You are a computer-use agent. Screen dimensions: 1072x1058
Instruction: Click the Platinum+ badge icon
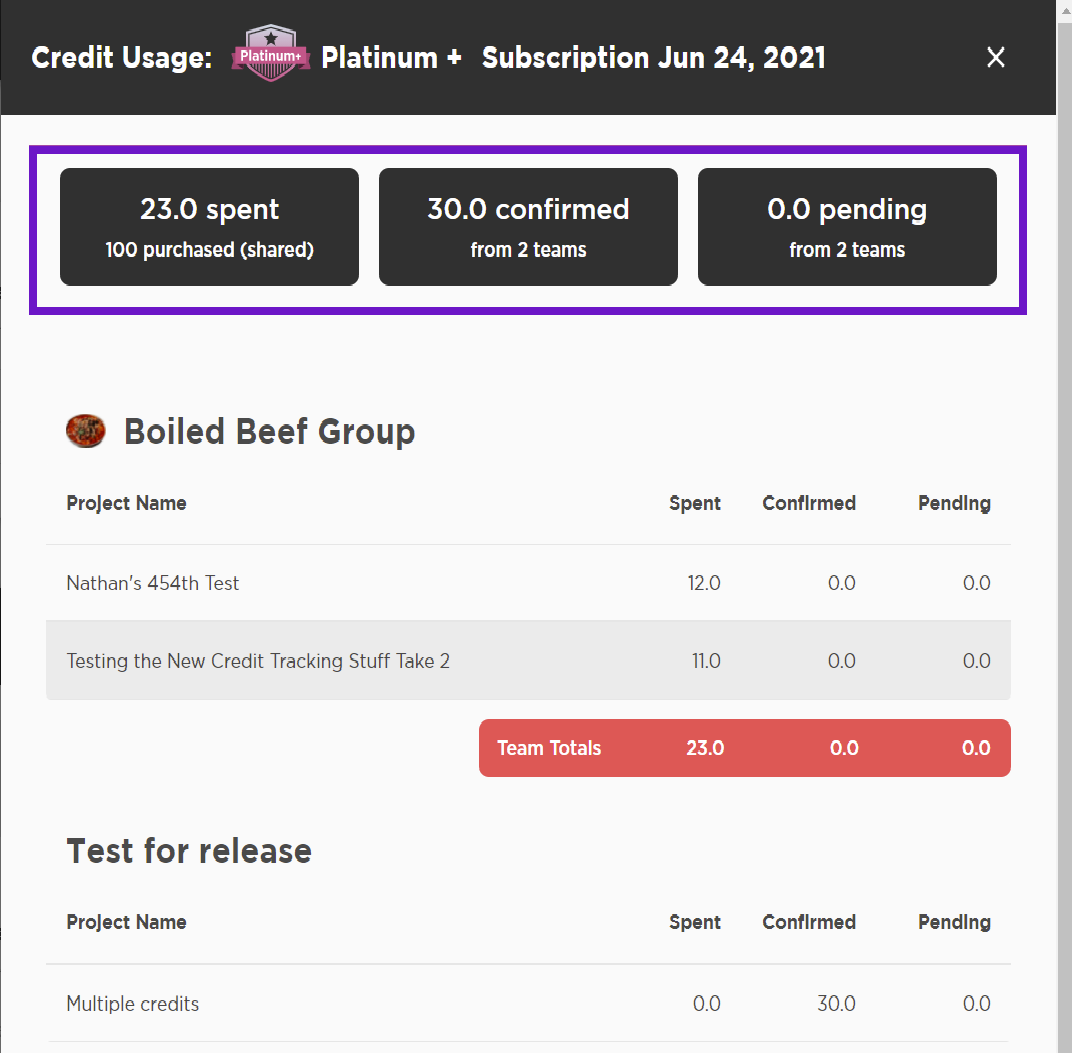point(271,53)
